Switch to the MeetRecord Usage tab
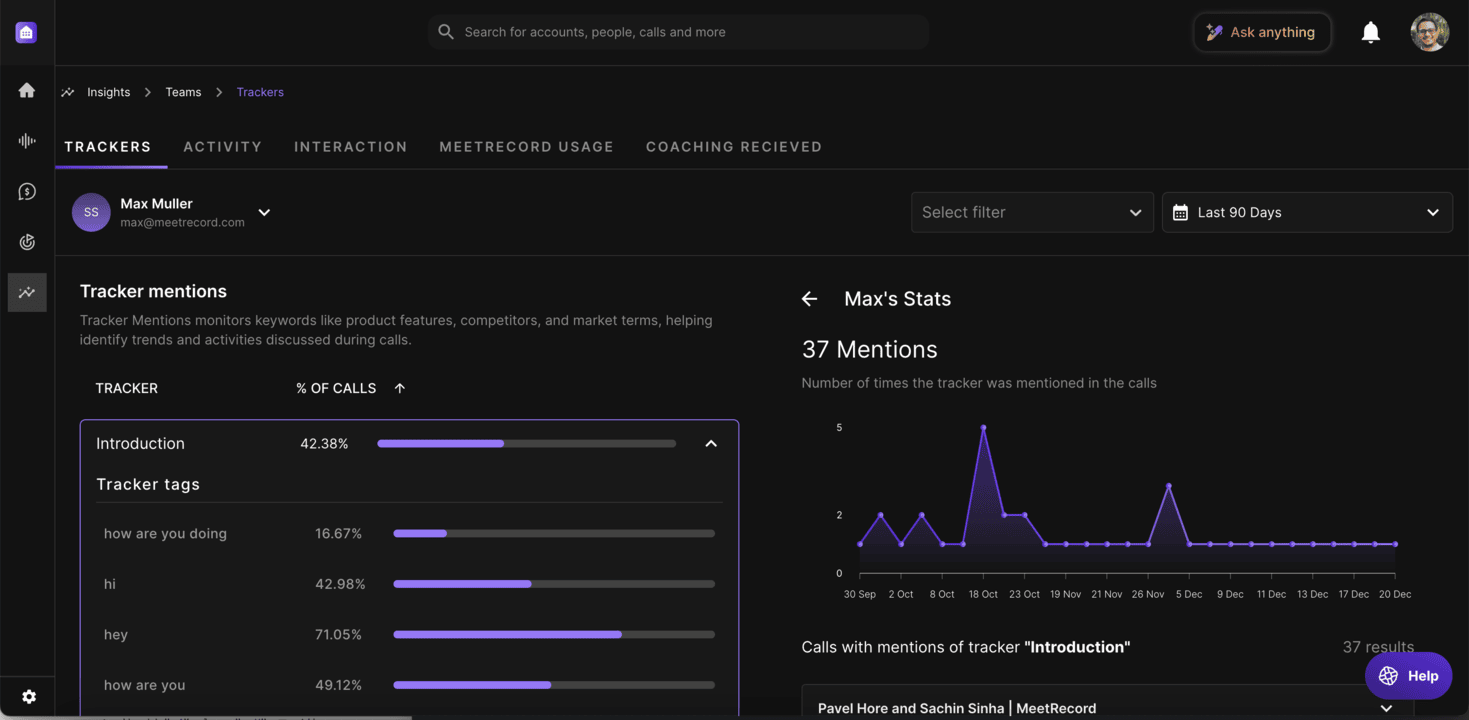The width and height of the screenshot is (1469, 720). [x=526, y=147]
